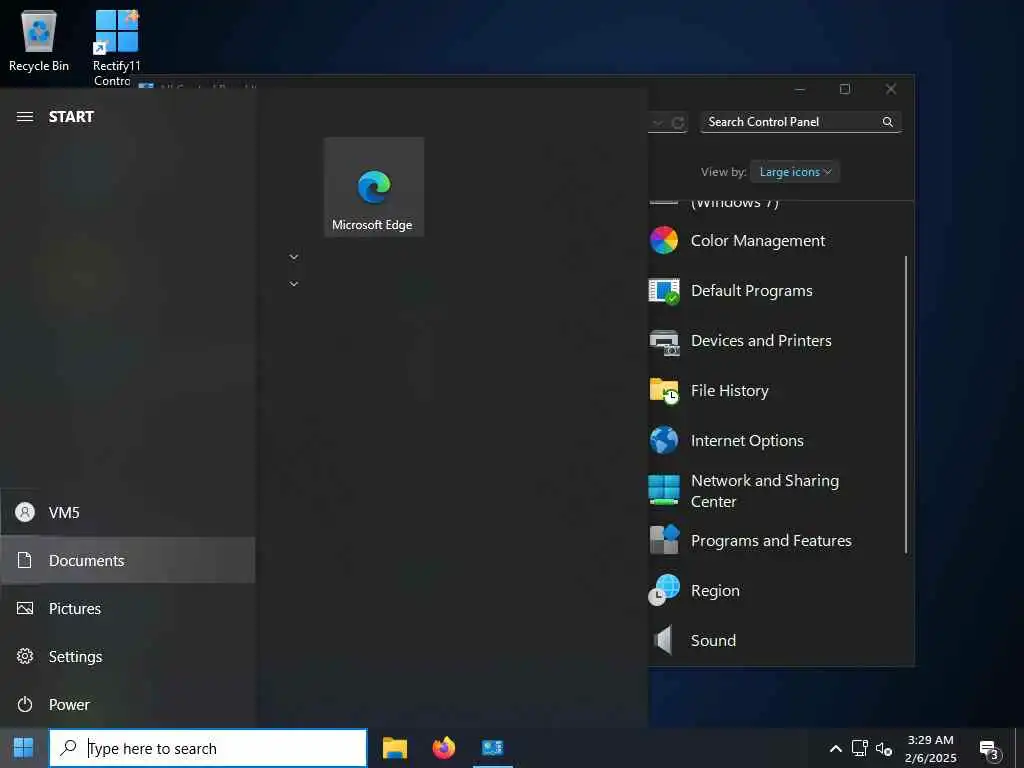Click the Region globe-clock icon
The width and height of the screenshot is (1024, 768).
pyautogui.click(x=664, y=590)
